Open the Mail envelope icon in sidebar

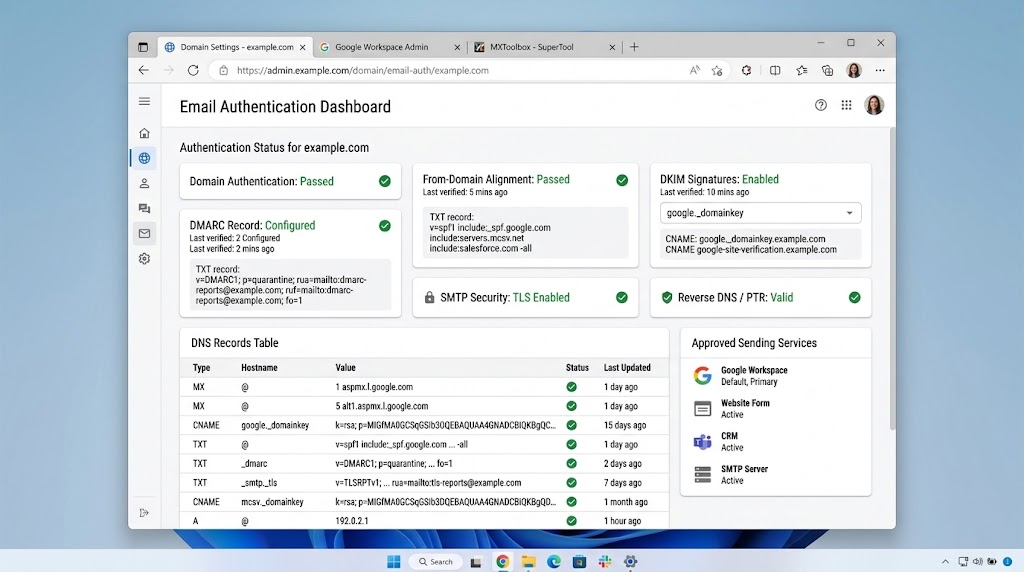(144, 234)
